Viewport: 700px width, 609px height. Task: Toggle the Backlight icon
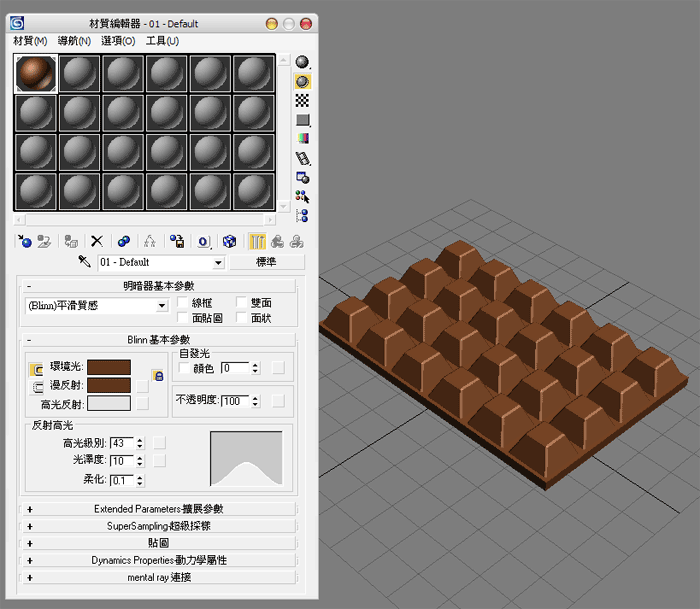pos(303,82)
